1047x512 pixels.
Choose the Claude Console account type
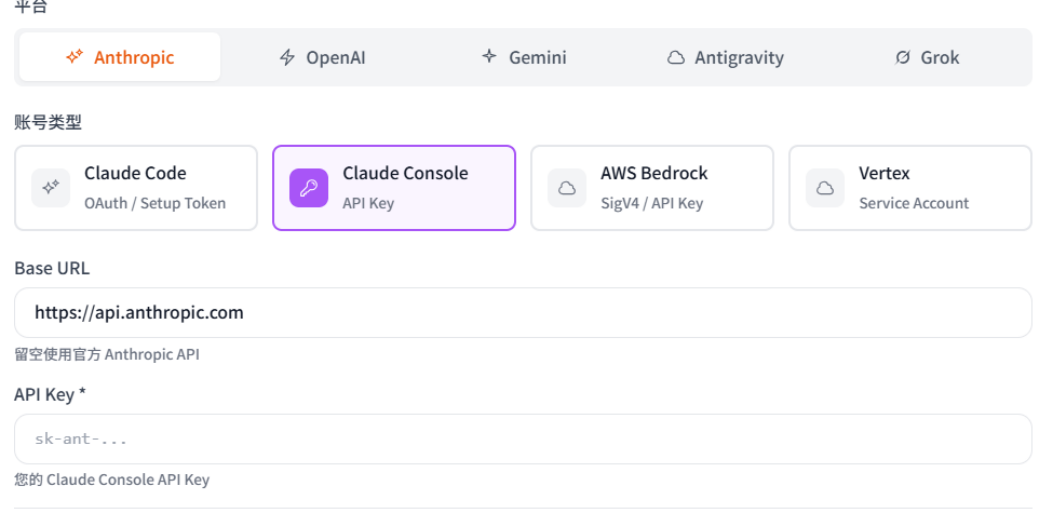[x=394, y=188]
